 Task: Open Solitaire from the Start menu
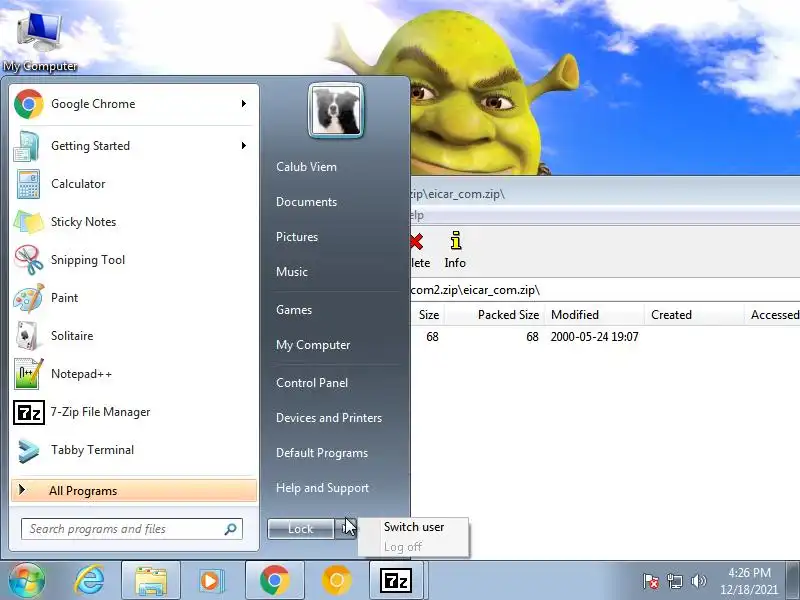(133, 336)
